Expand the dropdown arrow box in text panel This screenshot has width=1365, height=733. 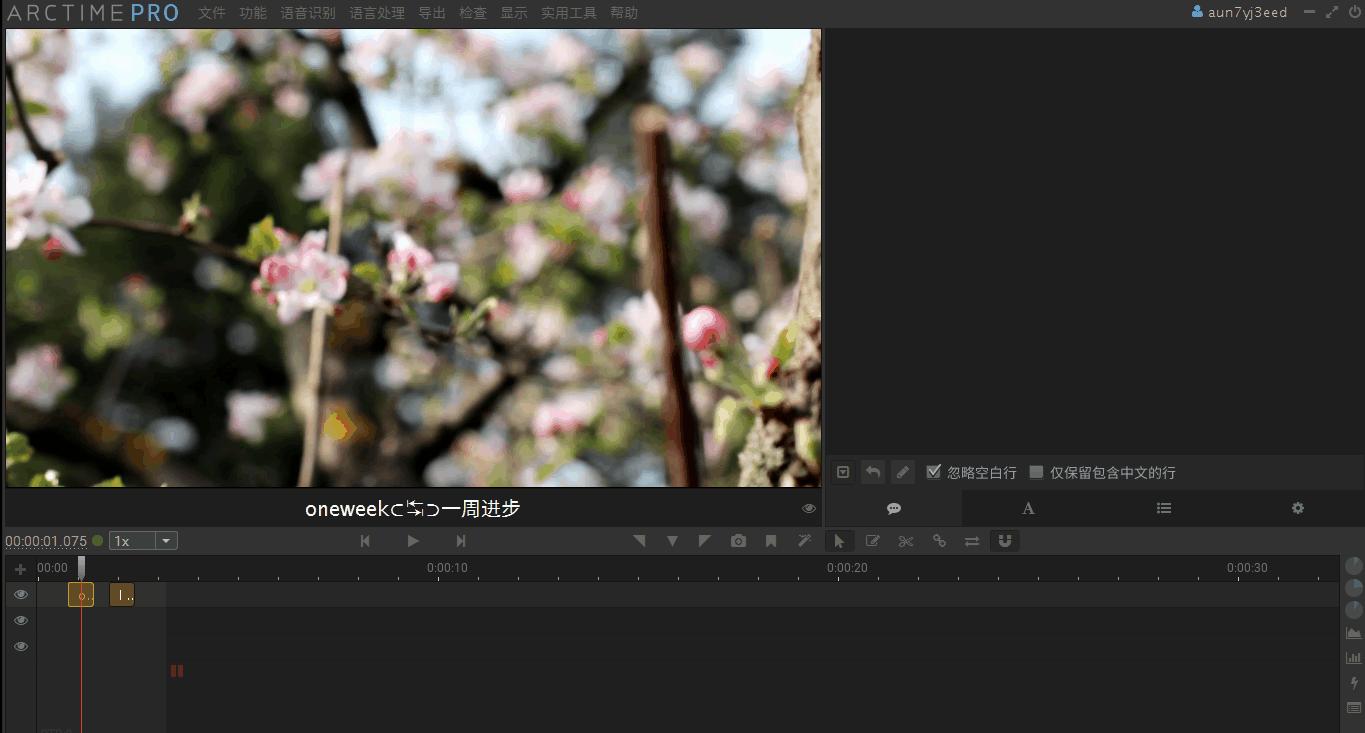point(843,472)
